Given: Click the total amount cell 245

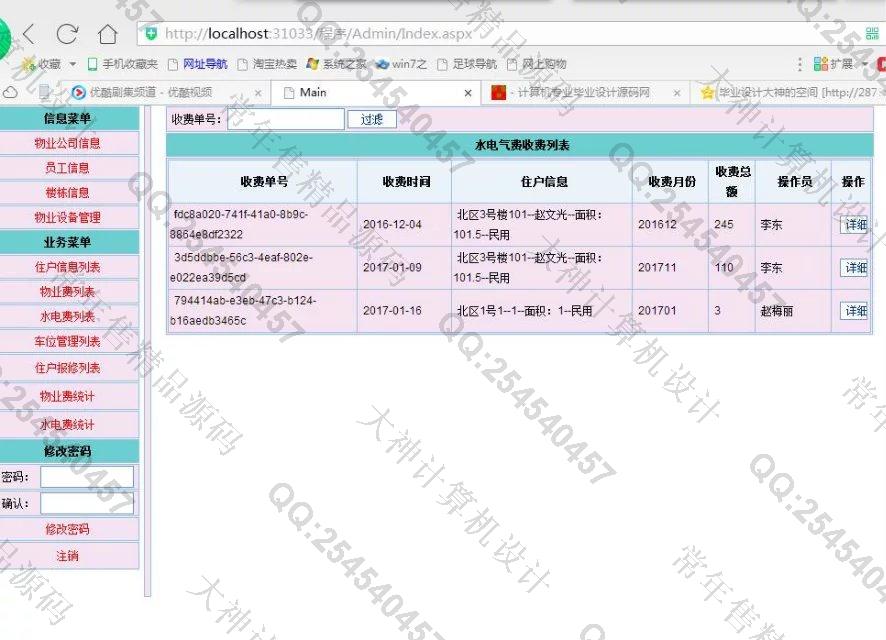Looking at the screenshot, I should (x=732, y=225).
